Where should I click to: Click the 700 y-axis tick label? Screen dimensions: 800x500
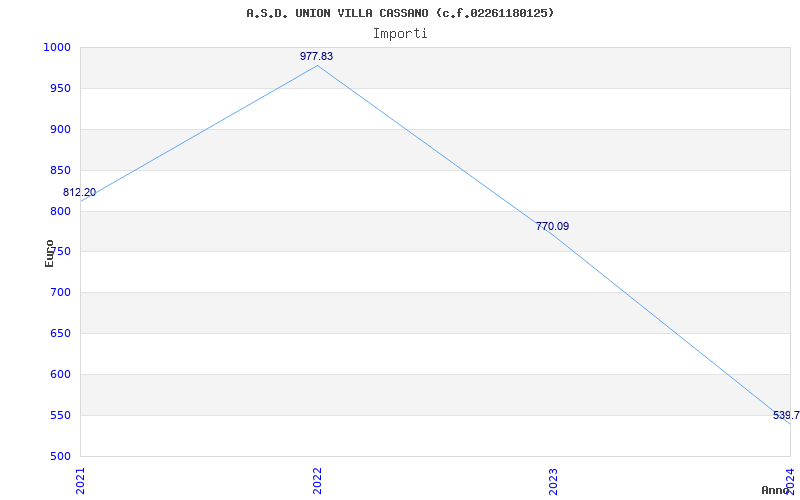tap(60, 292)
